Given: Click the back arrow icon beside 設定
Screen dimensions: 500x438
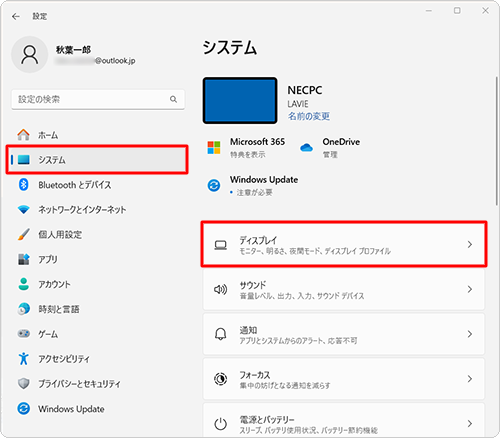Looking at the screenshot, I should (x=16, y=16).
